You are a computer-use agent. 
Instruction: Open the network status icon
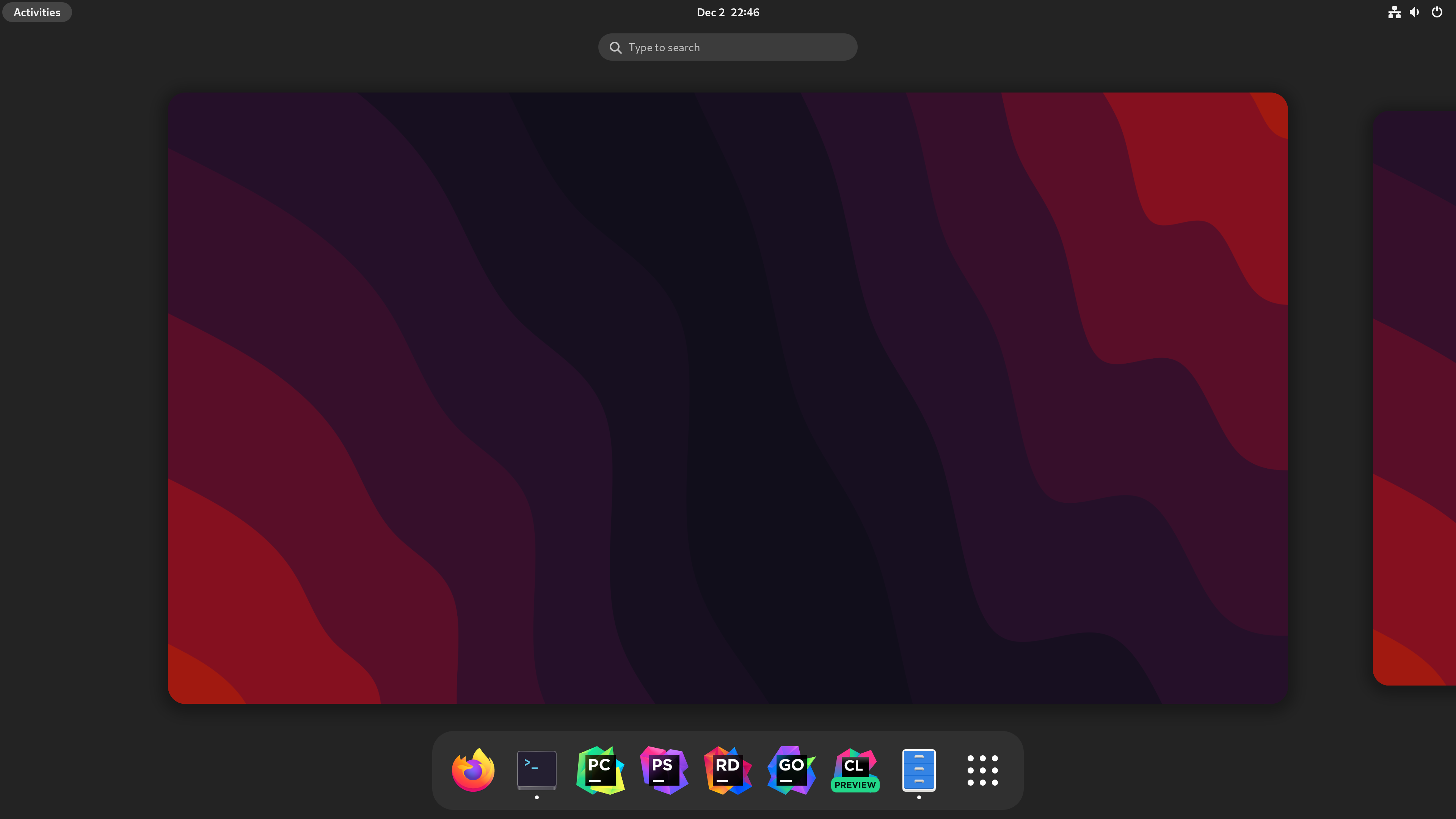coord(1394,13)
